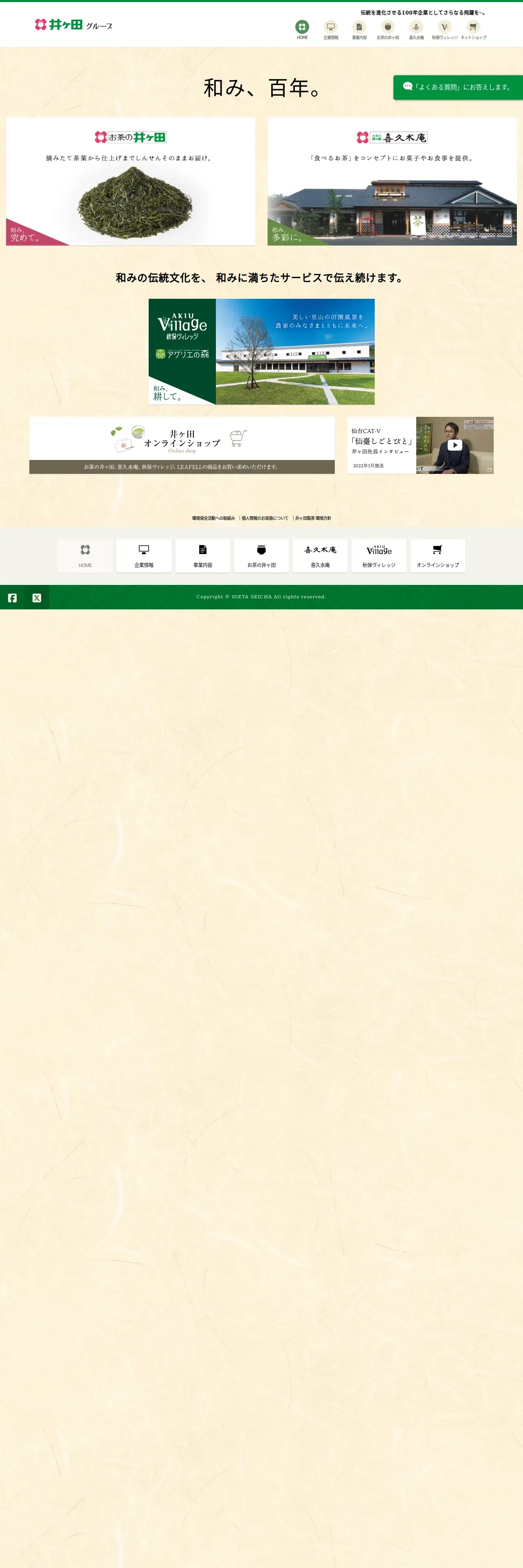The width and height of the screenshot is (523, 1568).
Task: Follow the 井ヶ田製茶 環境方針 link
Action: 313,519
